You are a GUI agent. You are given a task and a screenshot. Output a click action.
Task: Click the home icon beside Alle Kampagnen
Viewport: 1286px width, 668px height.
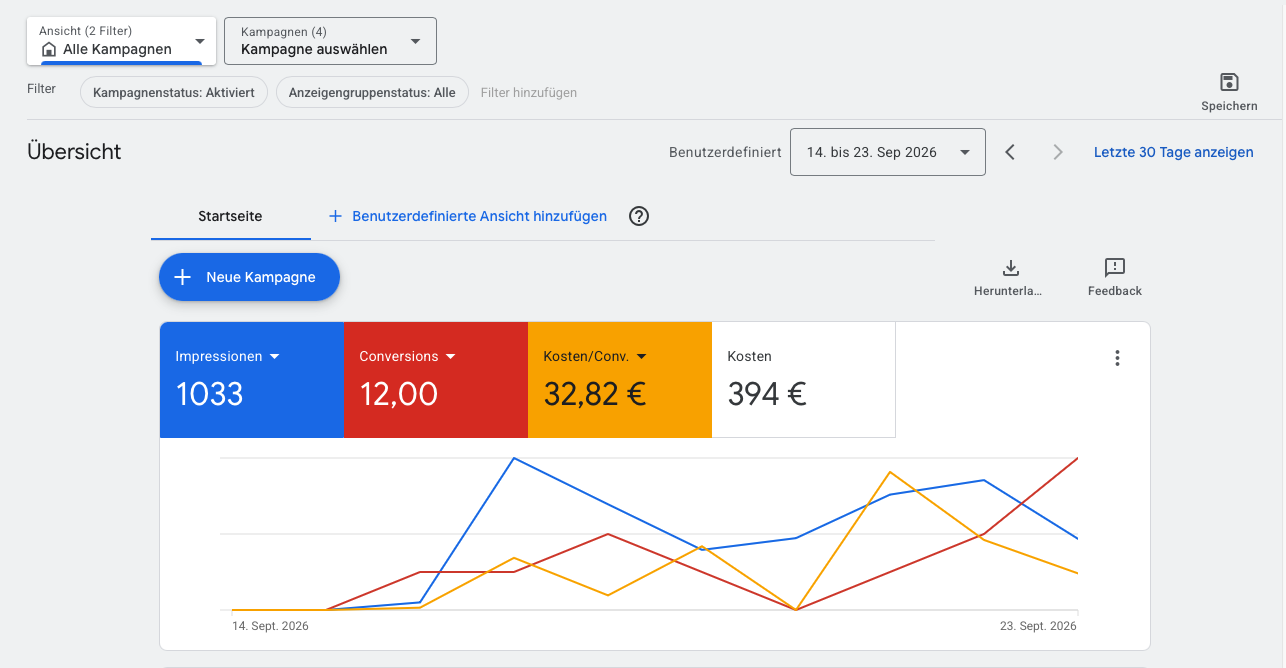(49, 49)
